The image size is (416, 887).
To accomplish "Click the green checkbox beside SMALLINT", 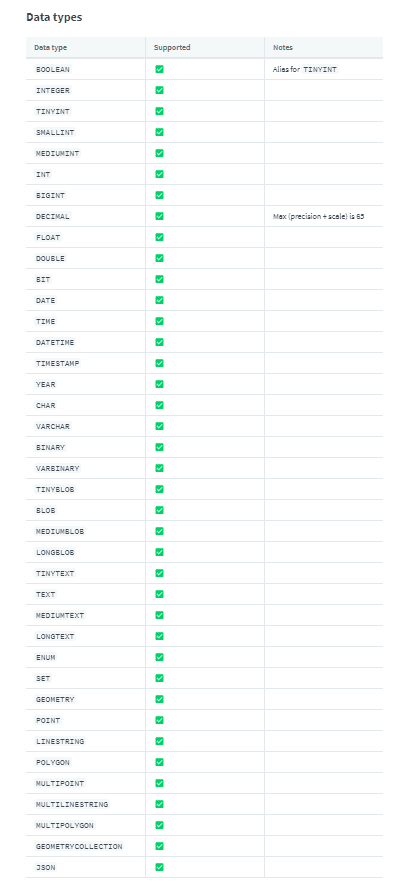I will pyautogui.click(x=160, y=132).
